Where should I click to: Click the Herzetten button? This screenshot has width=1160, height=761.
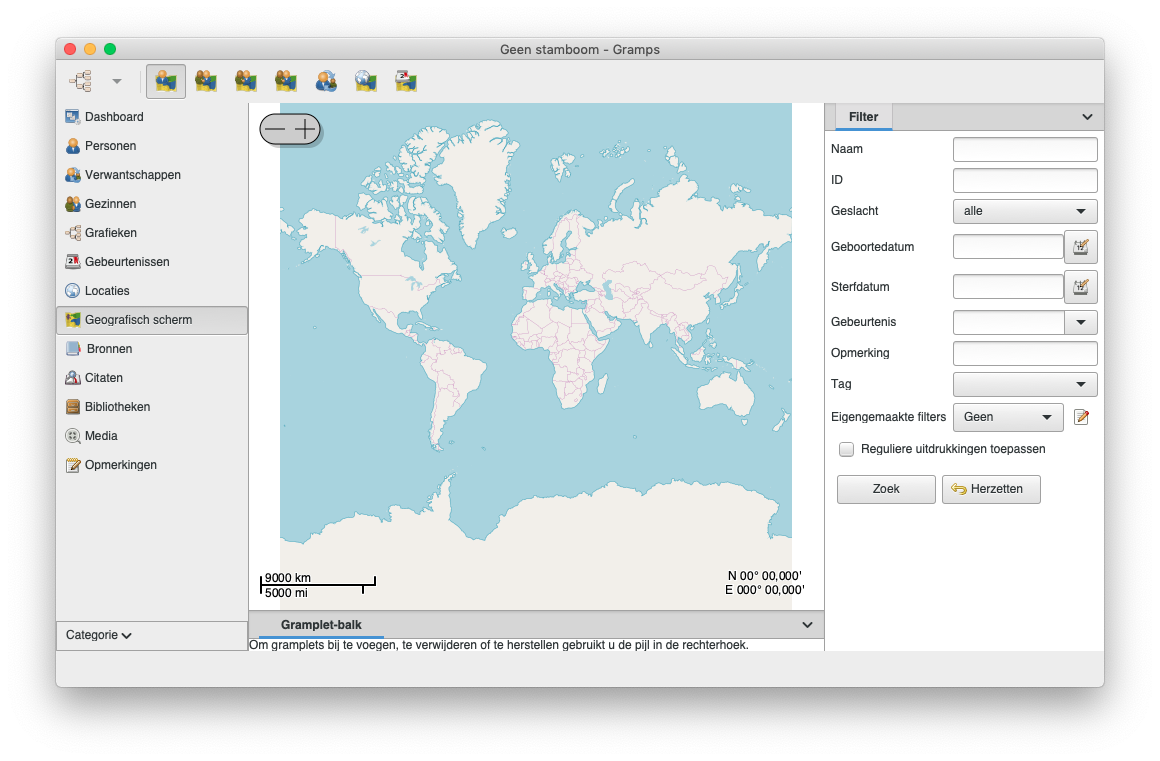tap(990, 489)
